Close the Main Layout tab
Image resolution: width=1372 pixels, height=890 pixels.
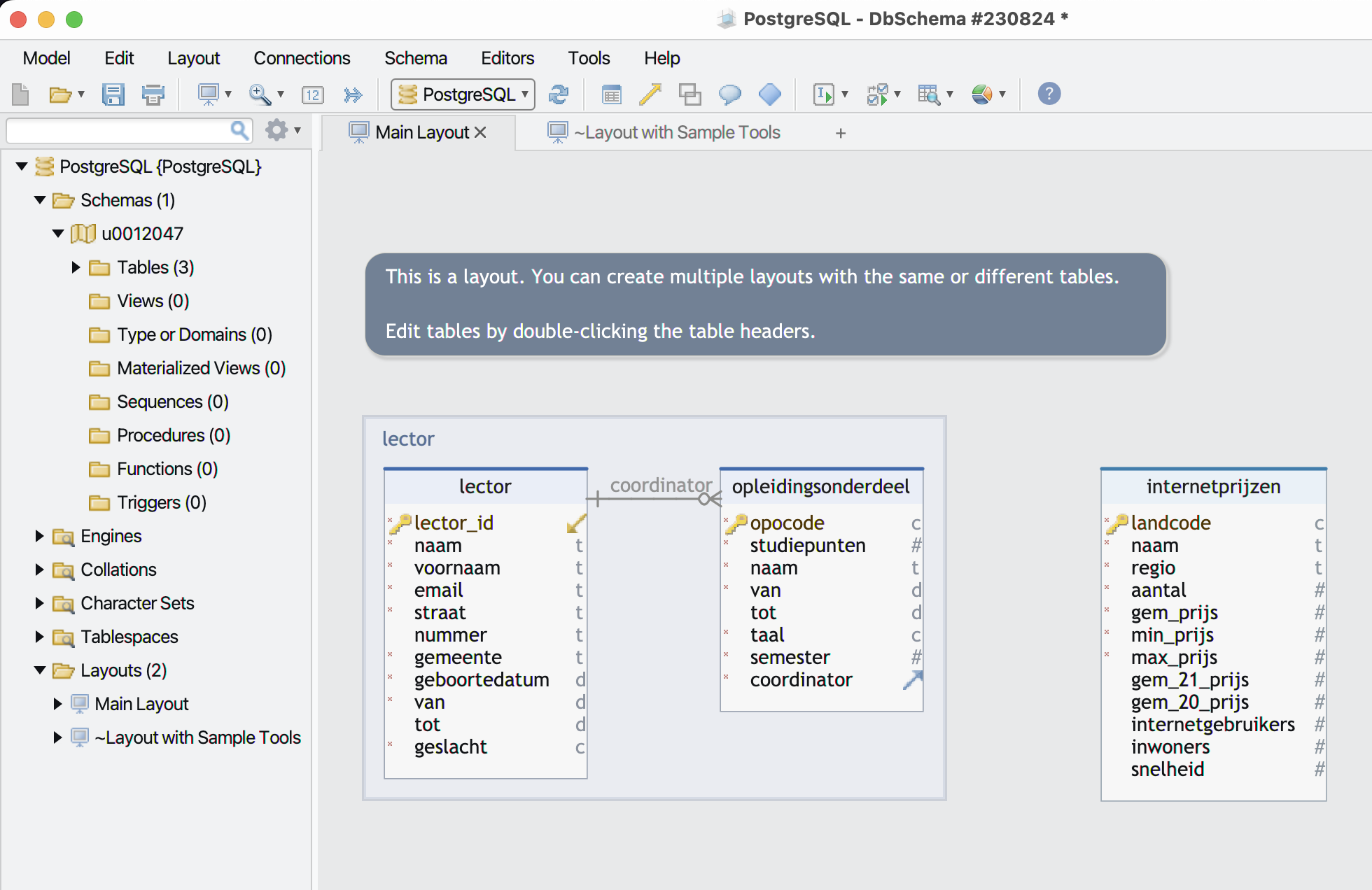pos(480,132)
